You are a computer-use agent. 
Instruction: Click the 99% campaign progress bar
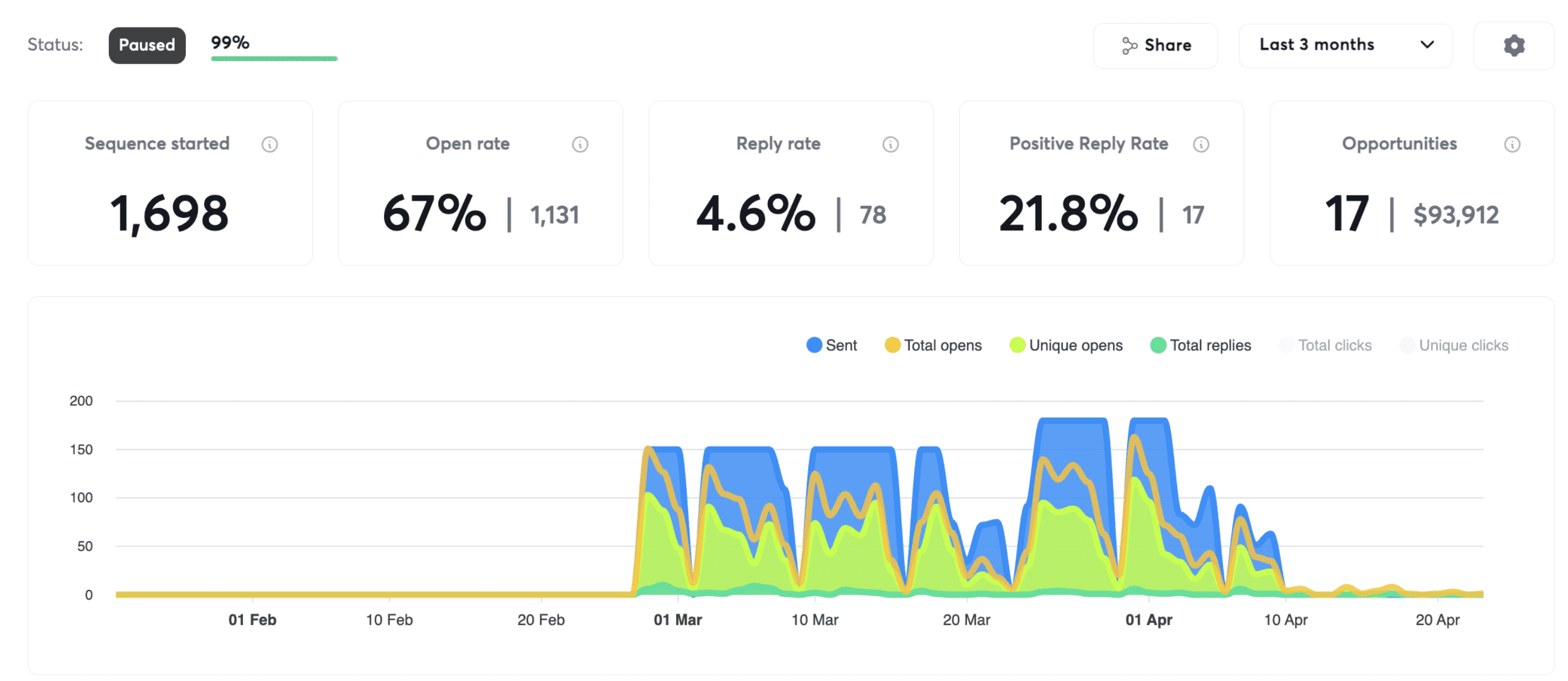pyautogui.click(x=274, y=58)
